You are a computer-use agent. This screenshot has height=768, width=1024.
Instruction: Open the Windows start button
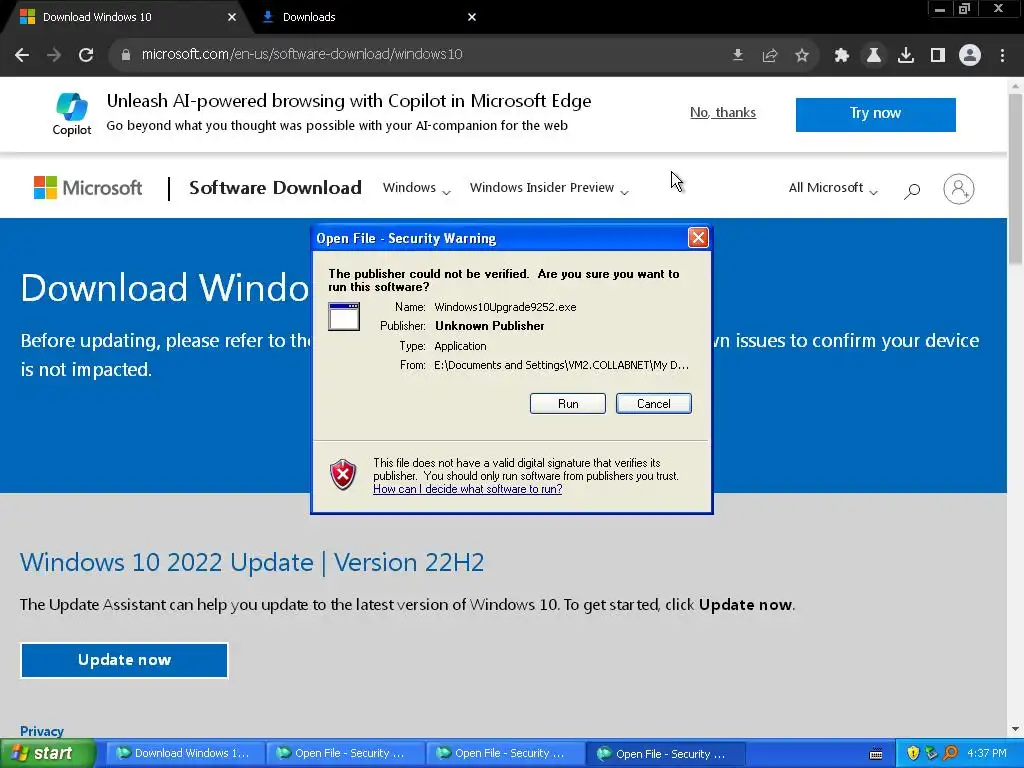pyautogui.click(x=48, y=753)
